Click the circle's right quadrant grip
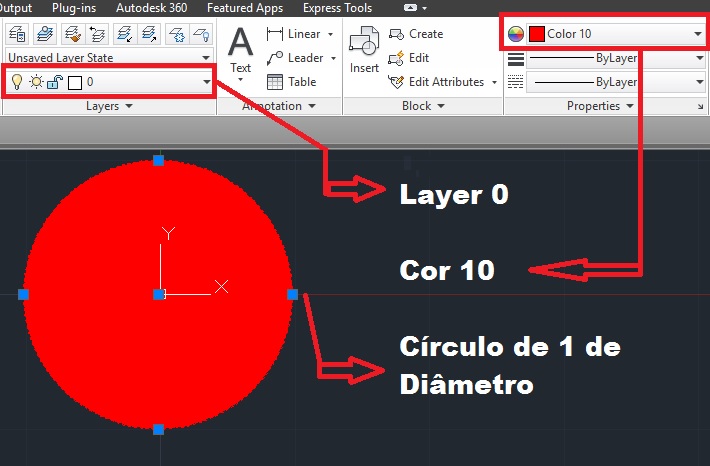 click(x=293, y=294)
